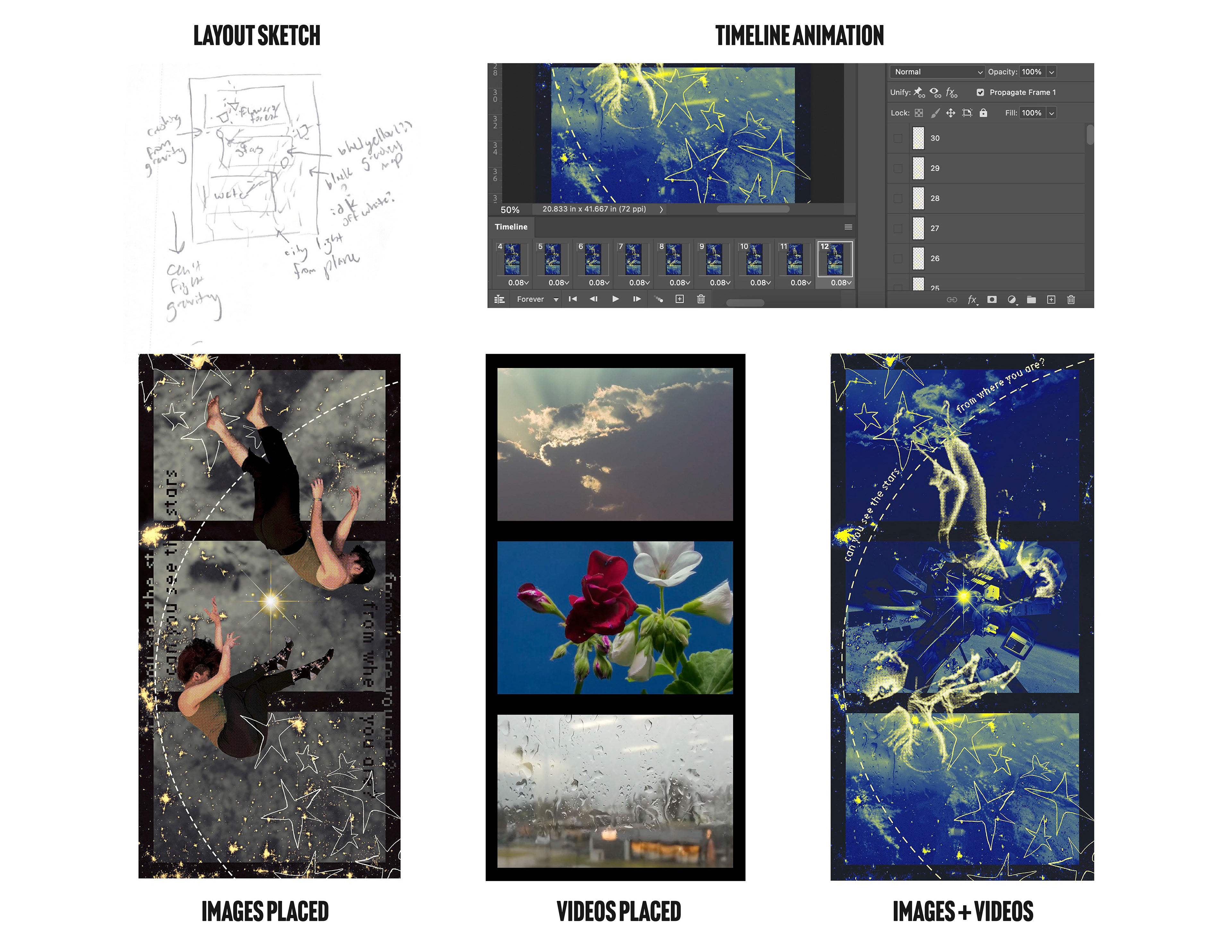Create a new layer group folder
Screen dimensions: 1232x952
point(1031,300)
